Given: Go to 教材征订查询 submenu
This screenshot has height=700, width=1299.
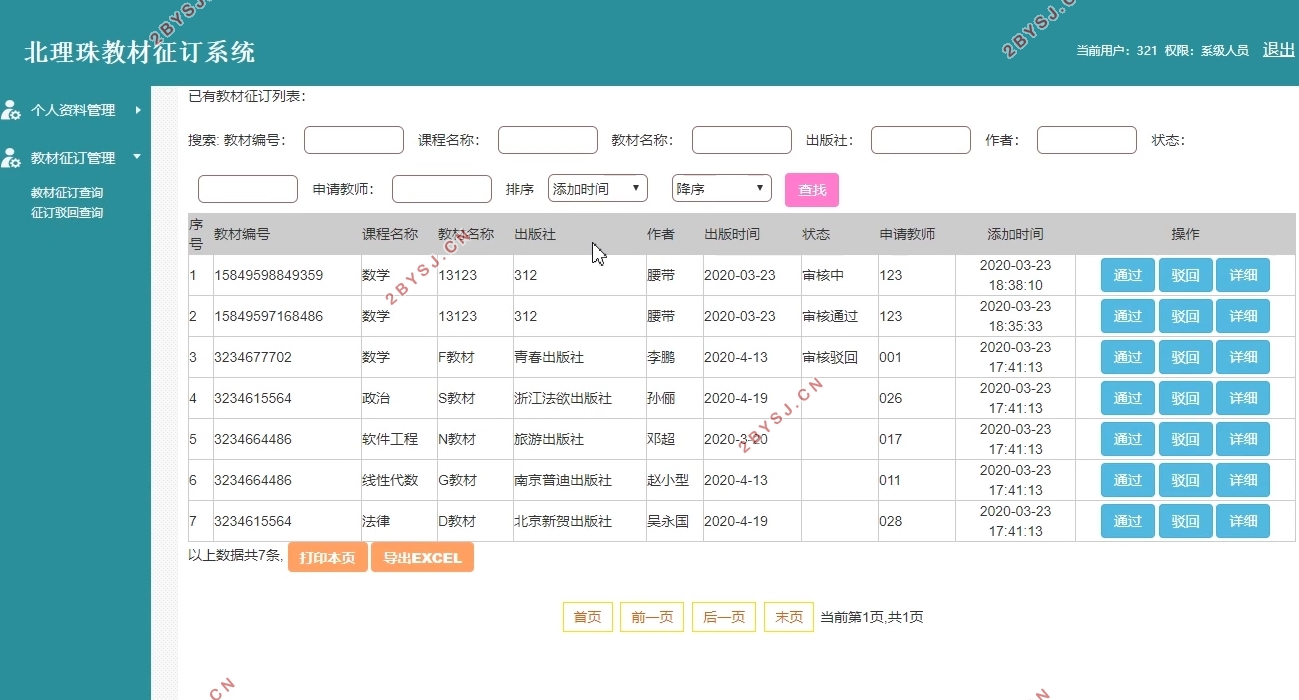Looking at the screenshot, I should 67,193.
